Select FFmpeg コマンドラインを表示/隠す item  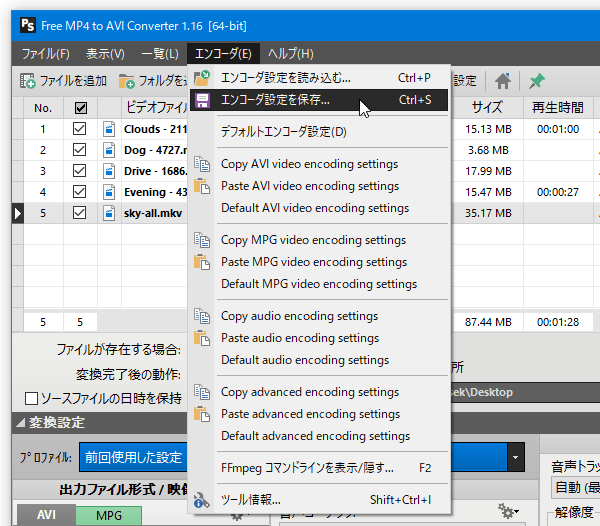click(x=319, y=468)
